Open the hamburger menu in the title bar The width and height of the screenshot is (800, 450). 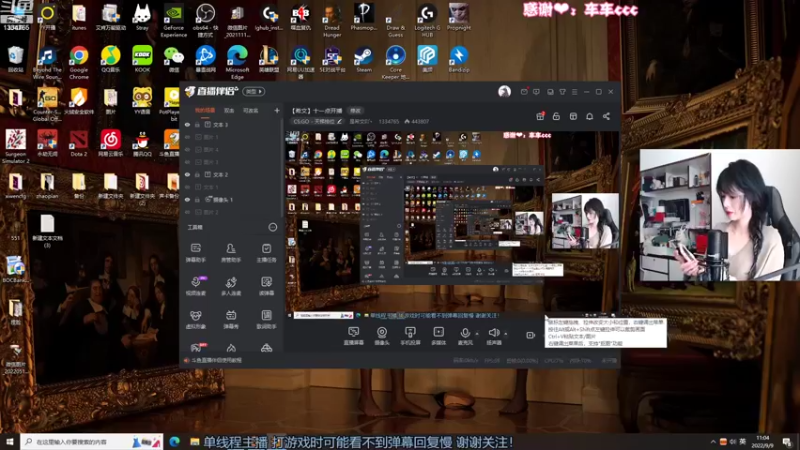point(574,92)
